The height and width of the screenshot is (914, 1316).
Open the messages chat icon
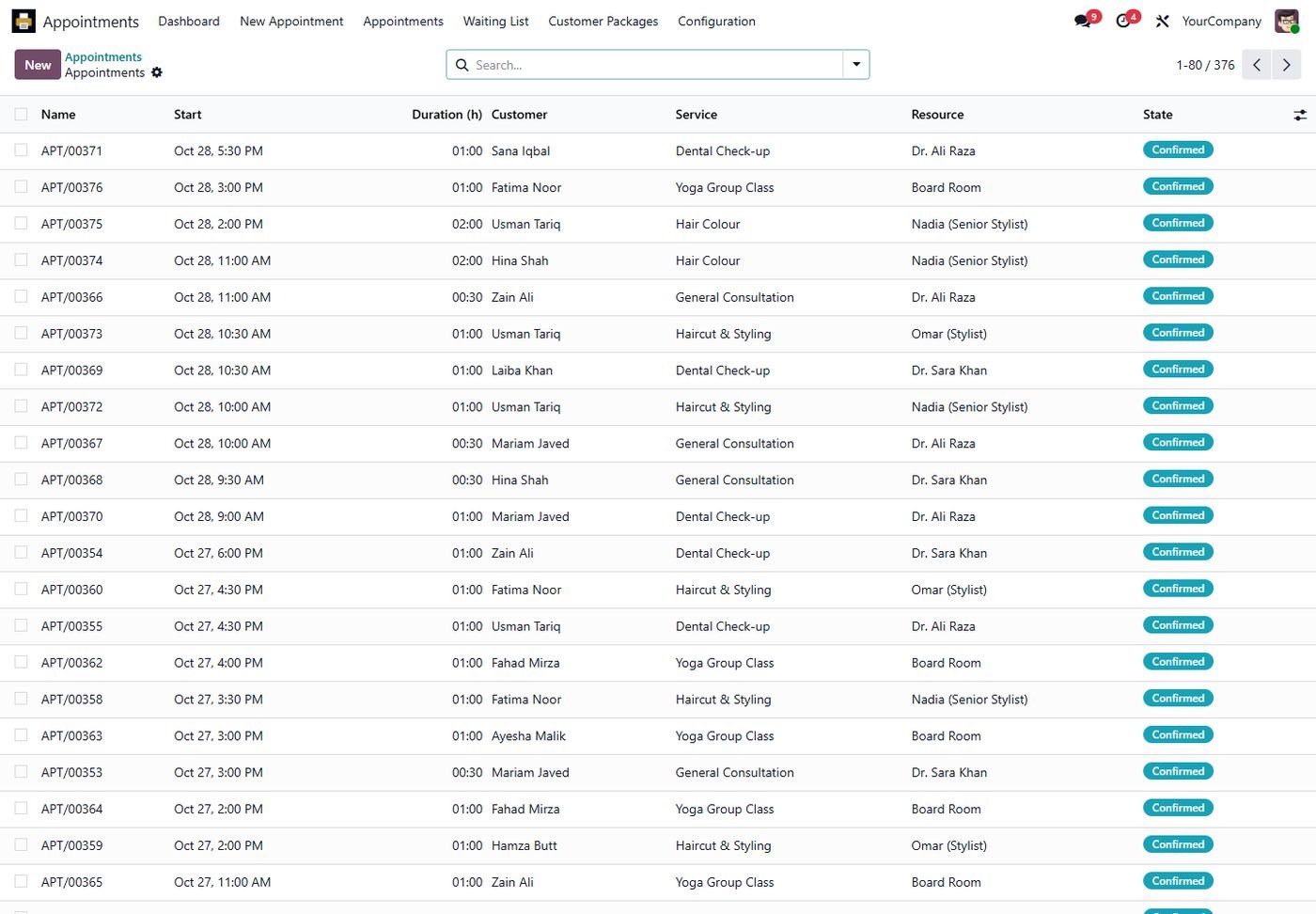1084,21
